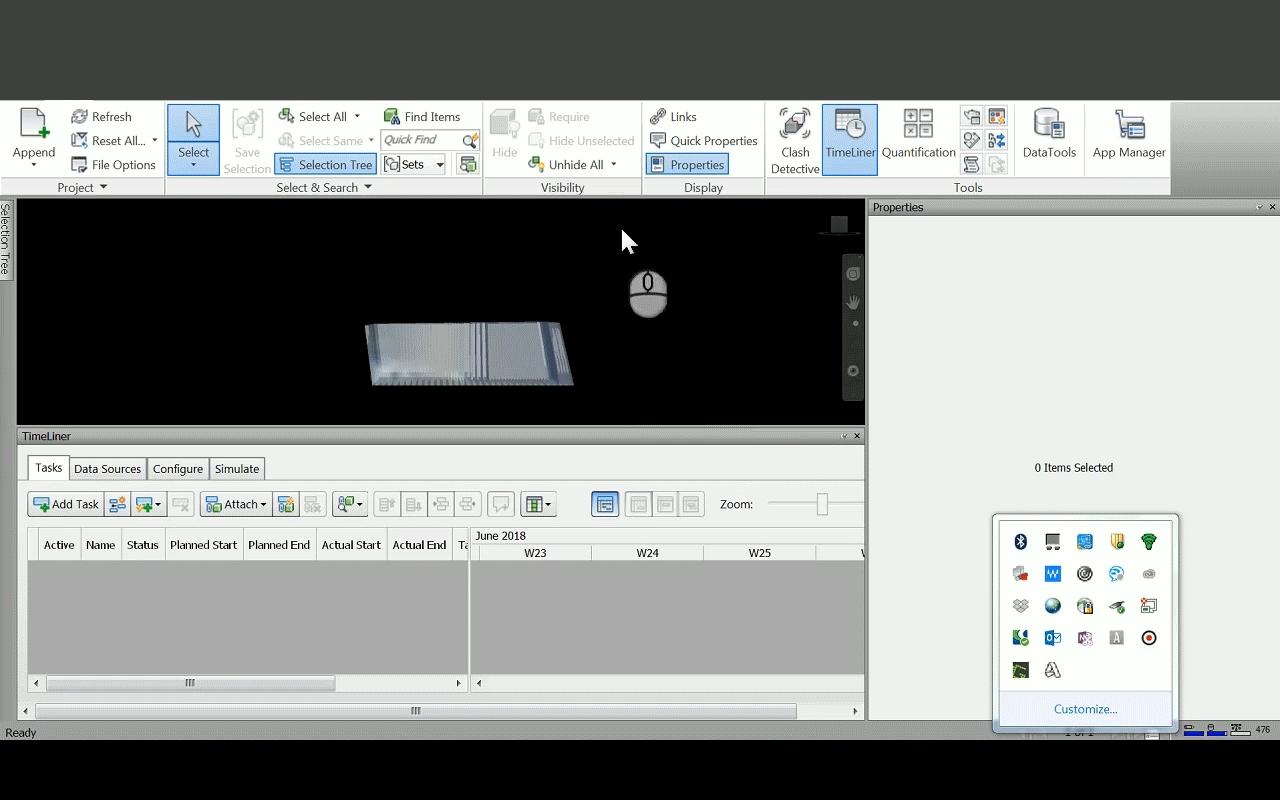Open Clash Detective from the Tools panel
The width and height of the screenshot is (1280, 800).
[x=794, y=139]
